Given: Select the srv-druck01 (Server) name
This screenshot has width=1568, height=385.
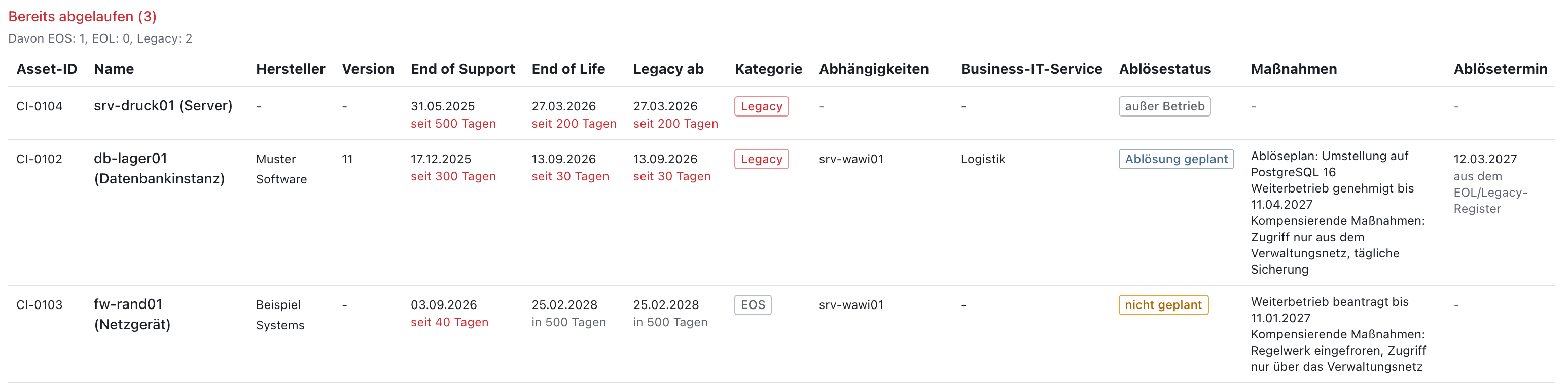Looking at the screenshot, I should click(x=163, y=106).
